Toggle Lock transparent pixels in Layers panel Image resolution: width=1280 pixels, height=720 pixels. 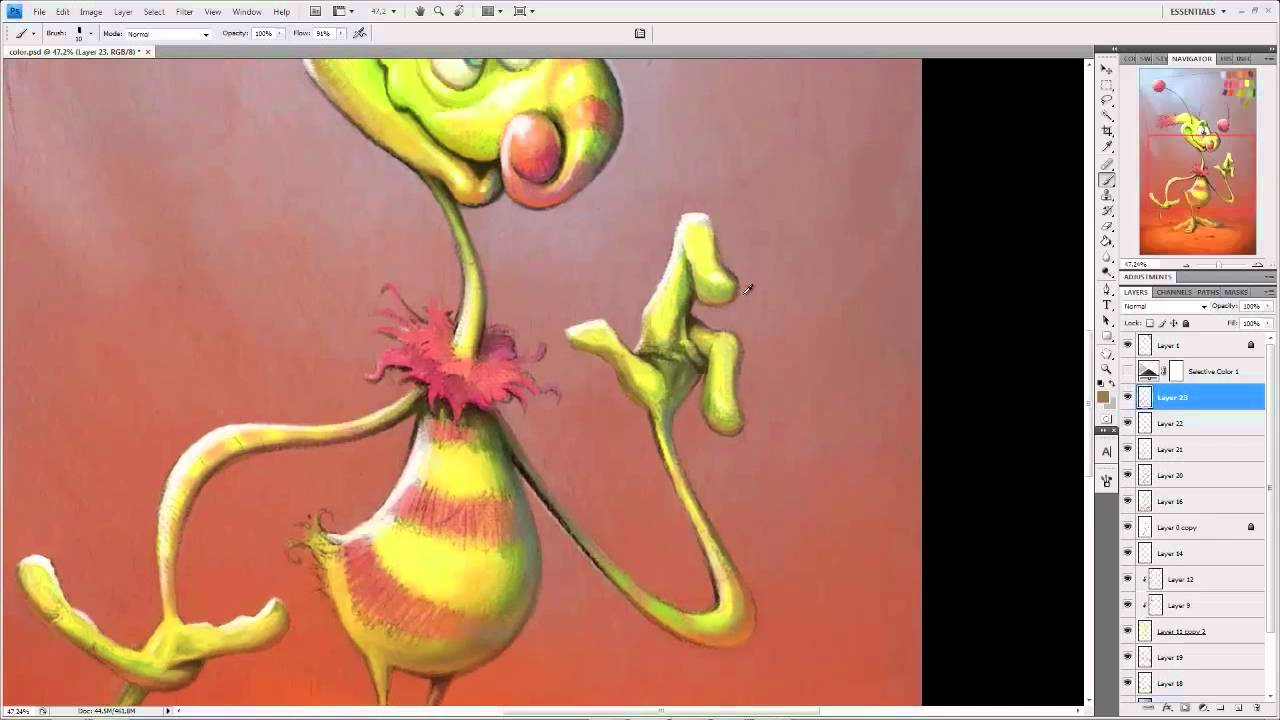coord(1149,323)
